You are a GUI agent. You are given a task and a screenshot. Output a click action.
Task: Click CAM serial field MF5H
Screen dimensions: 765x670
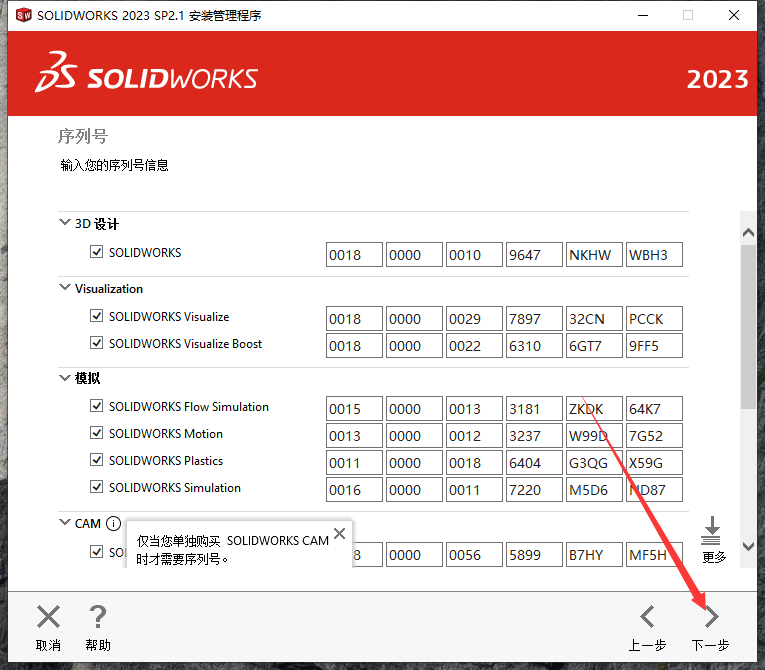tap(654, 554)
